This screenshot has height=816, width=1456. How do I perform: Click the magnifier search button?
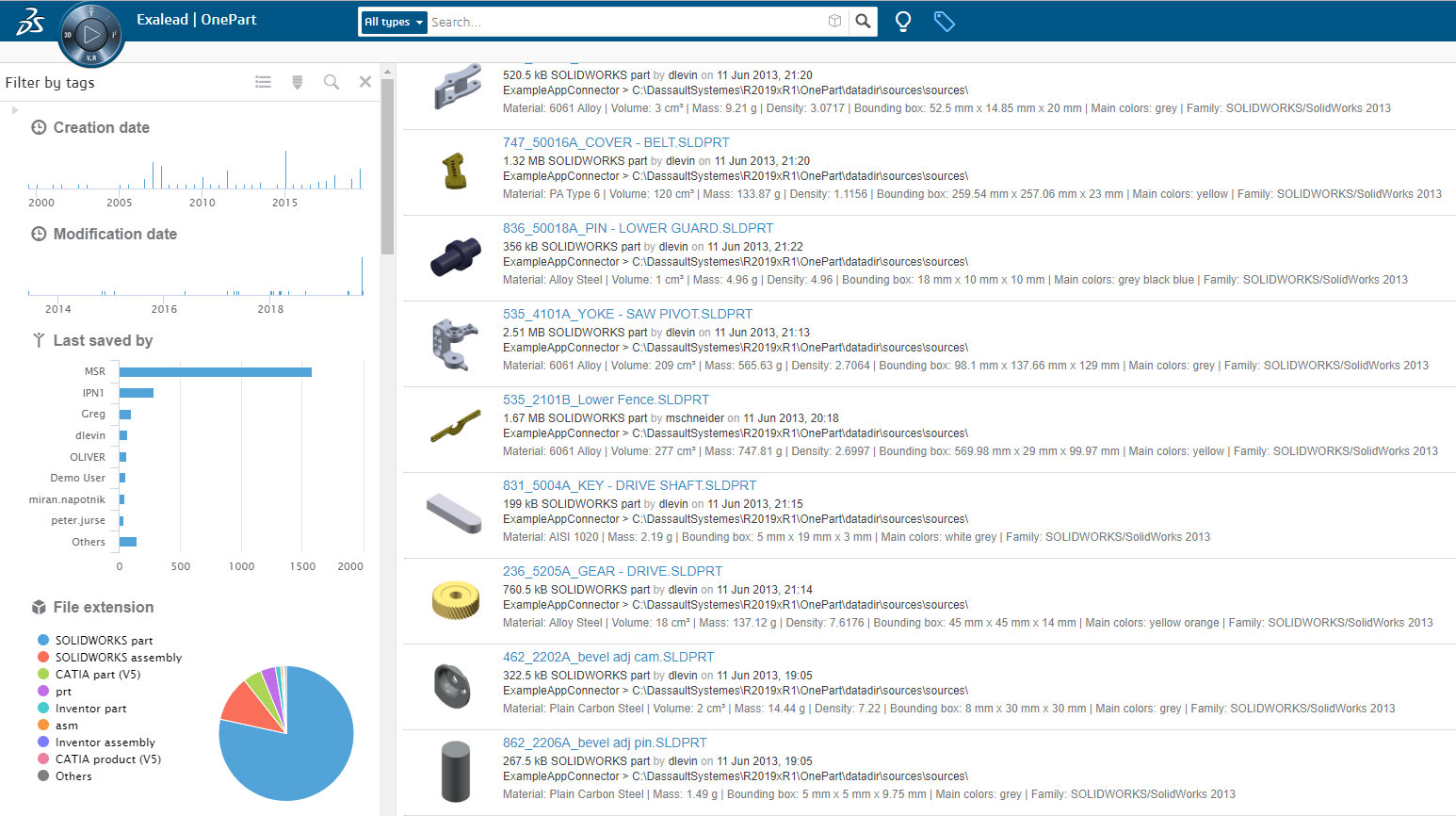tap(863, 22)
